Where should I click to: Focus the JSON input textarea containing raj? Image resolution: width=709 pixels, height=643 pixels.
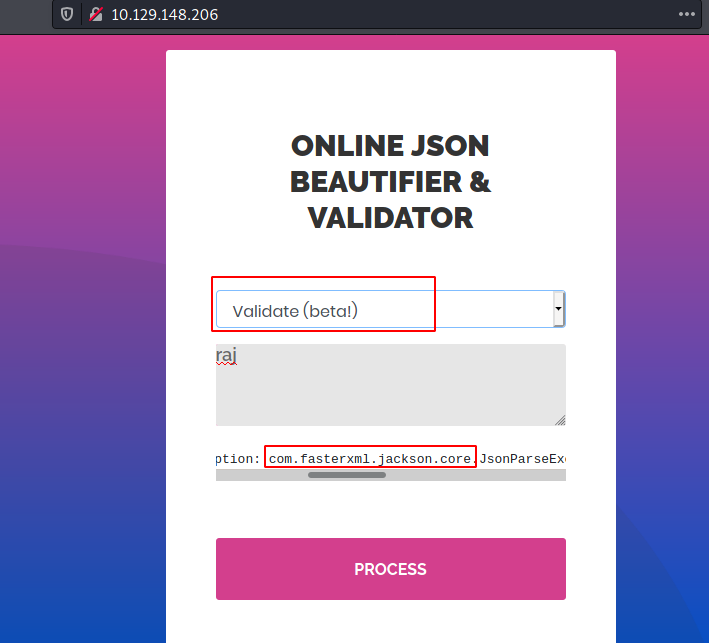[x=391, y=385]
